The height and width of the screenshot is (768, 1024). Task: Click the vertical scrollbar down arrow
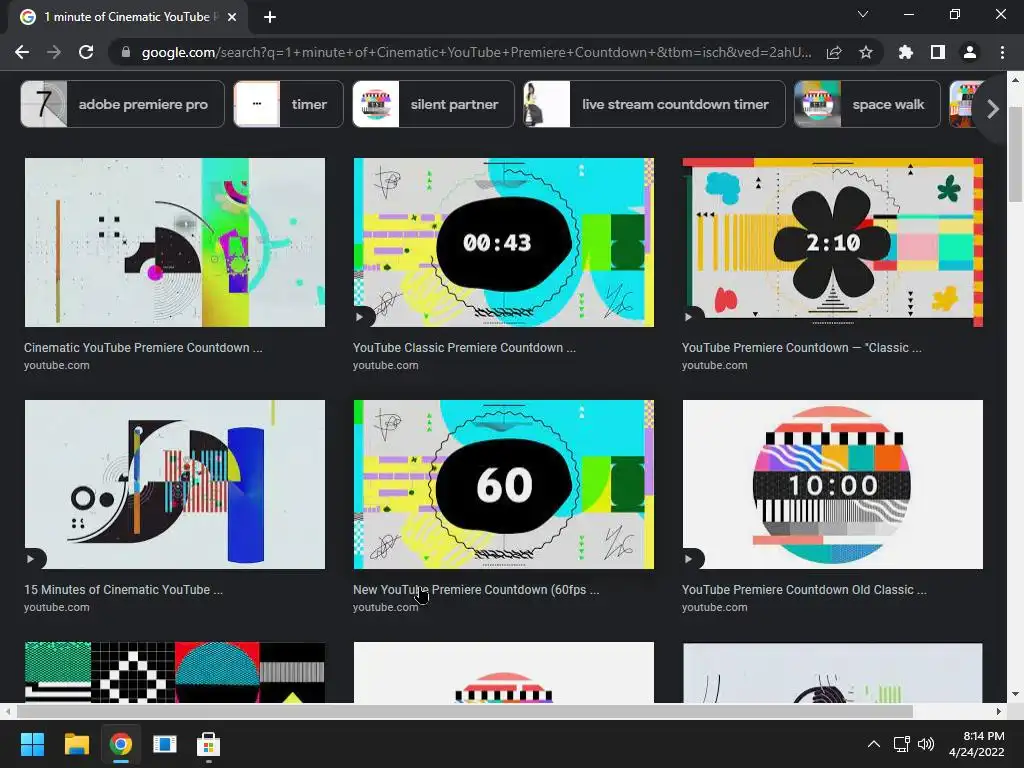coord(1014,694)
